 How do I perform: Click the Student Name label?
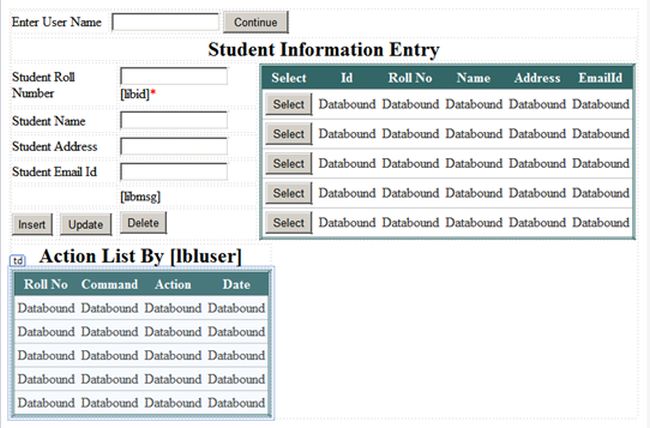(x=49, y=121)
